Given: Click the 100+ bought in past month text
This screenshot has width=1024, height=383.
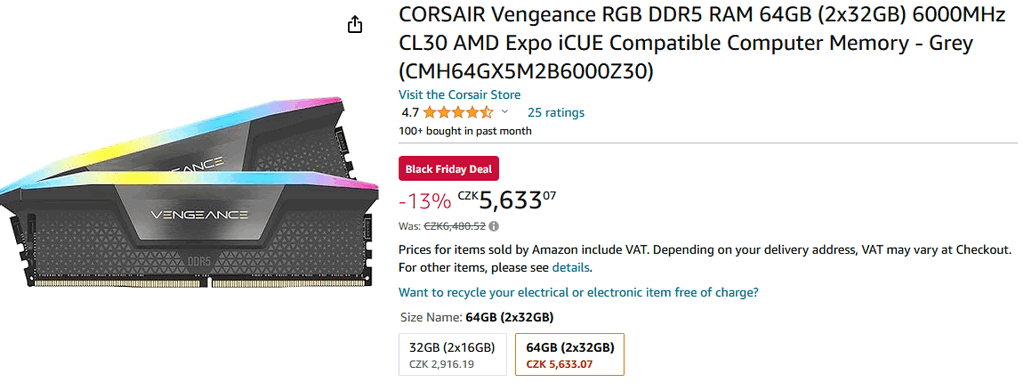Looking at the screenshot, I should [x=465, y=131].
